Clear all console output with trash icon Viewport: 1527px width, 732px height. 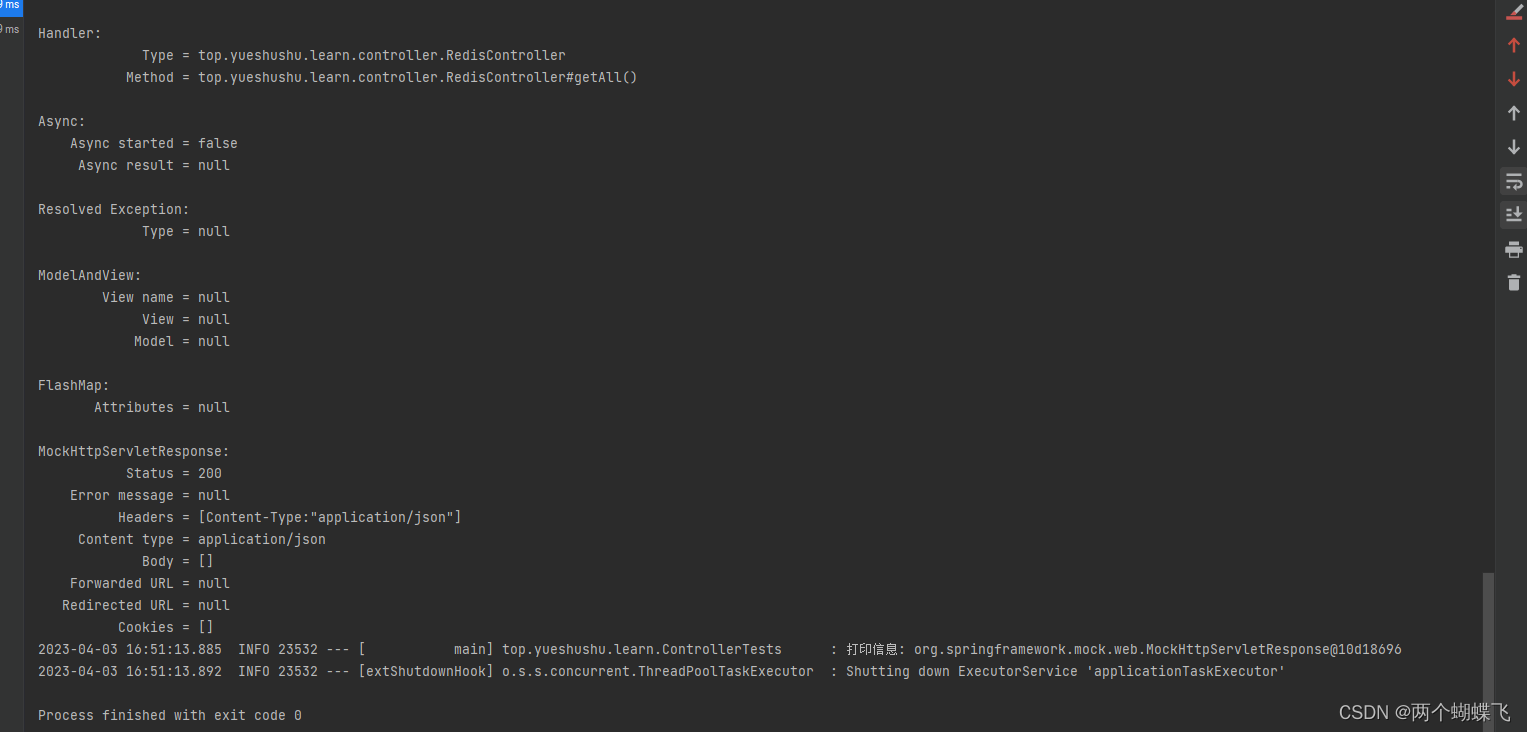[x=1513, y=283]
